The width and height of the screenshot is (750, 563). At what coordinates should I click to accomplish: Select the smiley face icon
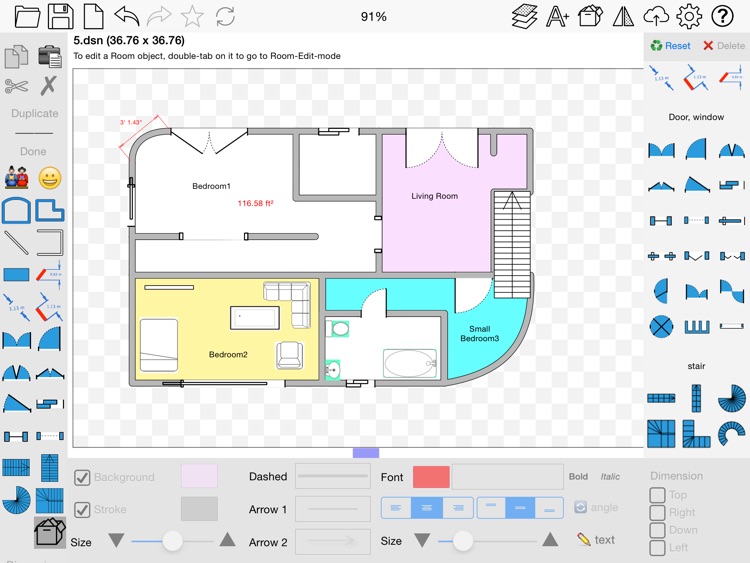tap(50, 179)
